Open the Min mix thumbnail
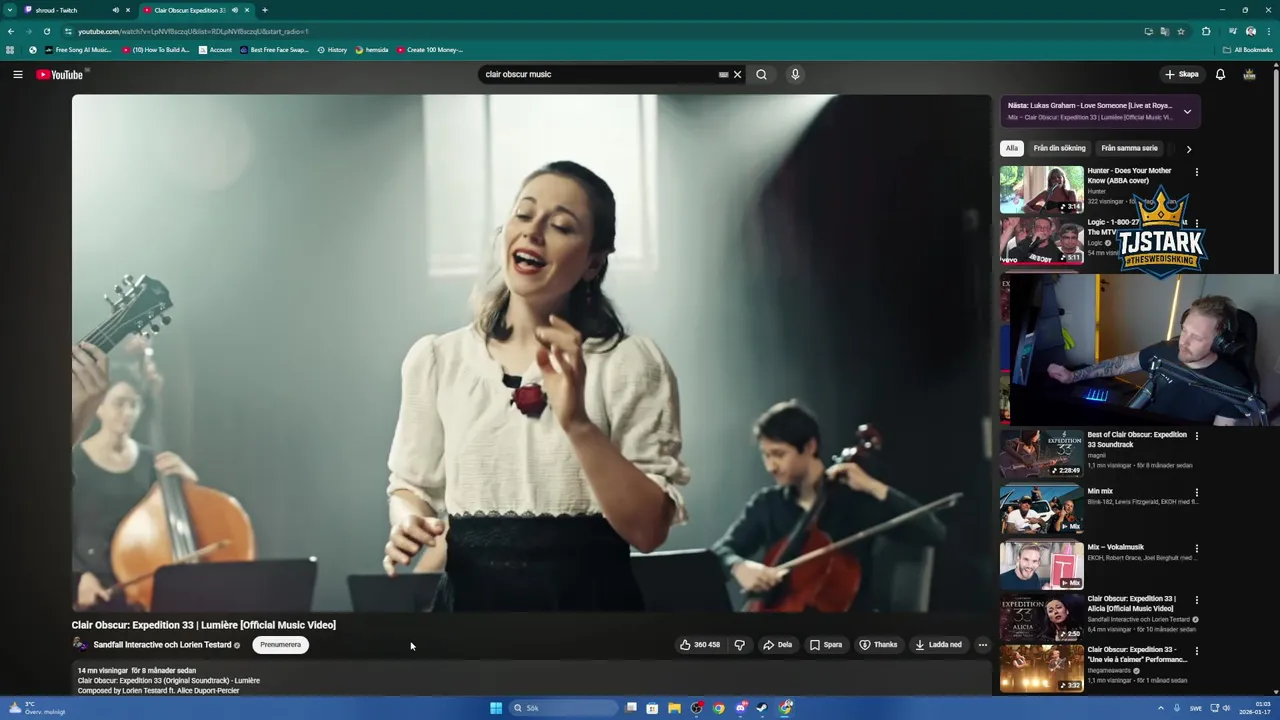Screen dimensions: 1280x720 (1041, 509)
